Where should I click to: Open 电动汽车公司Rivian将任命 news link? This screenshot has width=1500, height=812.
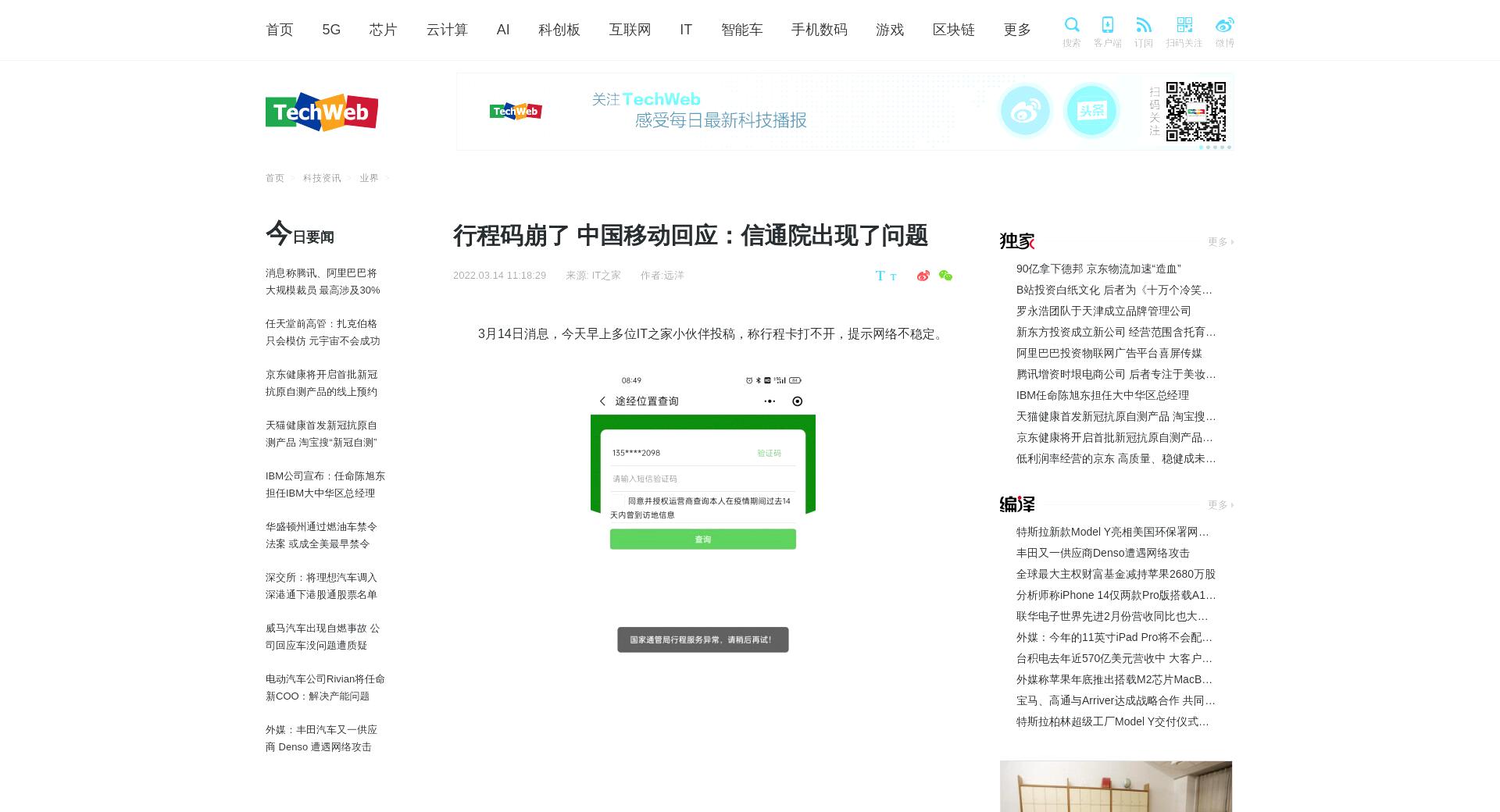[325, 688]
